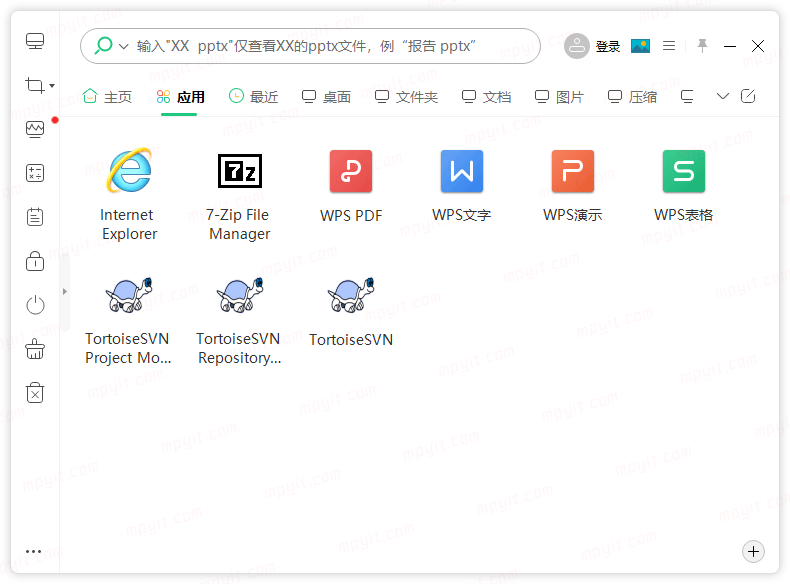Launch WPS文字 word processor
Screen dimensions: 790x584
tap(462, 171)
